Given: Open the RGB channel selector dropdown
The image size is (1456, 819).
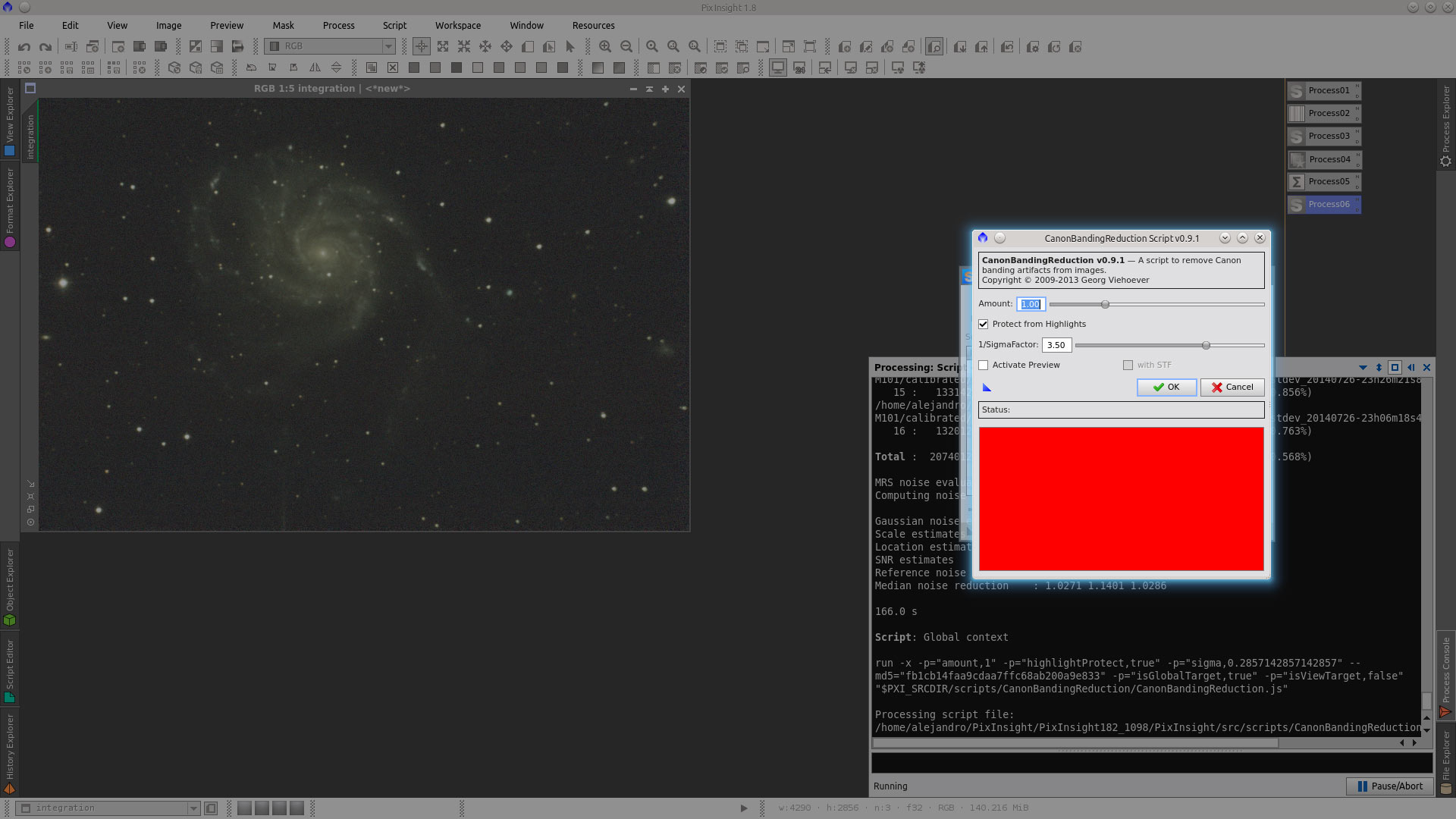Looking at the screenshot, I should click(388, 46).
